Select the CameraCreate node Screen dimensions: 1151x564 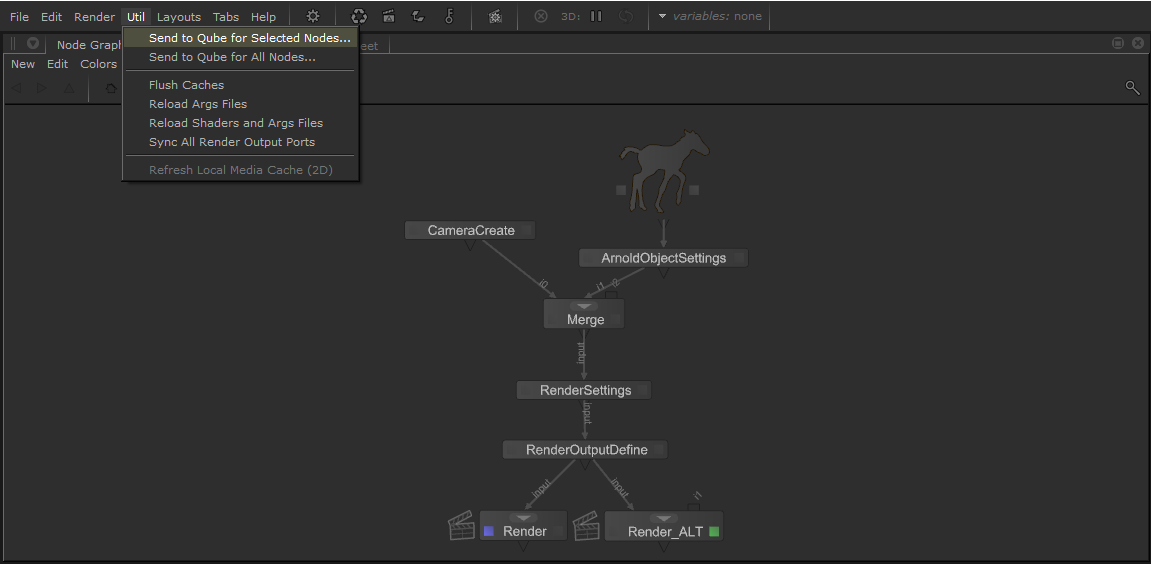pos(470,231)
